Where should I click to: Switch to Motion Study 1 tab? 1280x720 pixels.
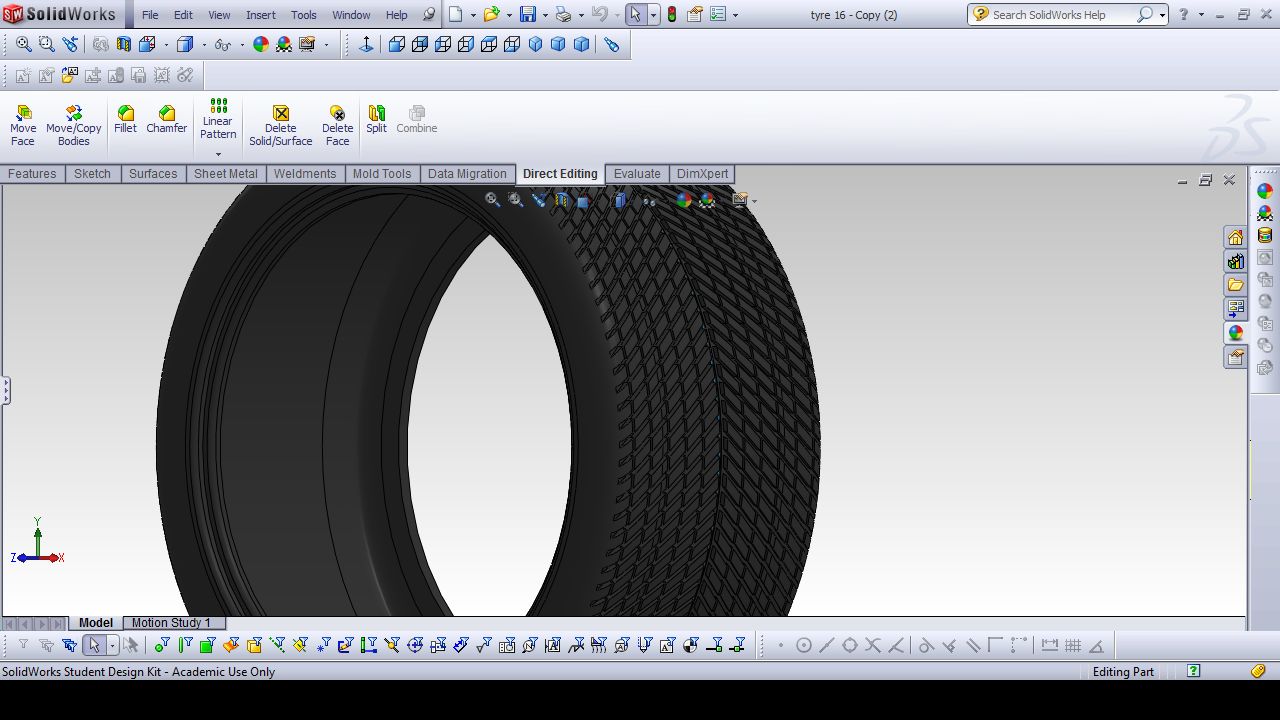(171, 623)
